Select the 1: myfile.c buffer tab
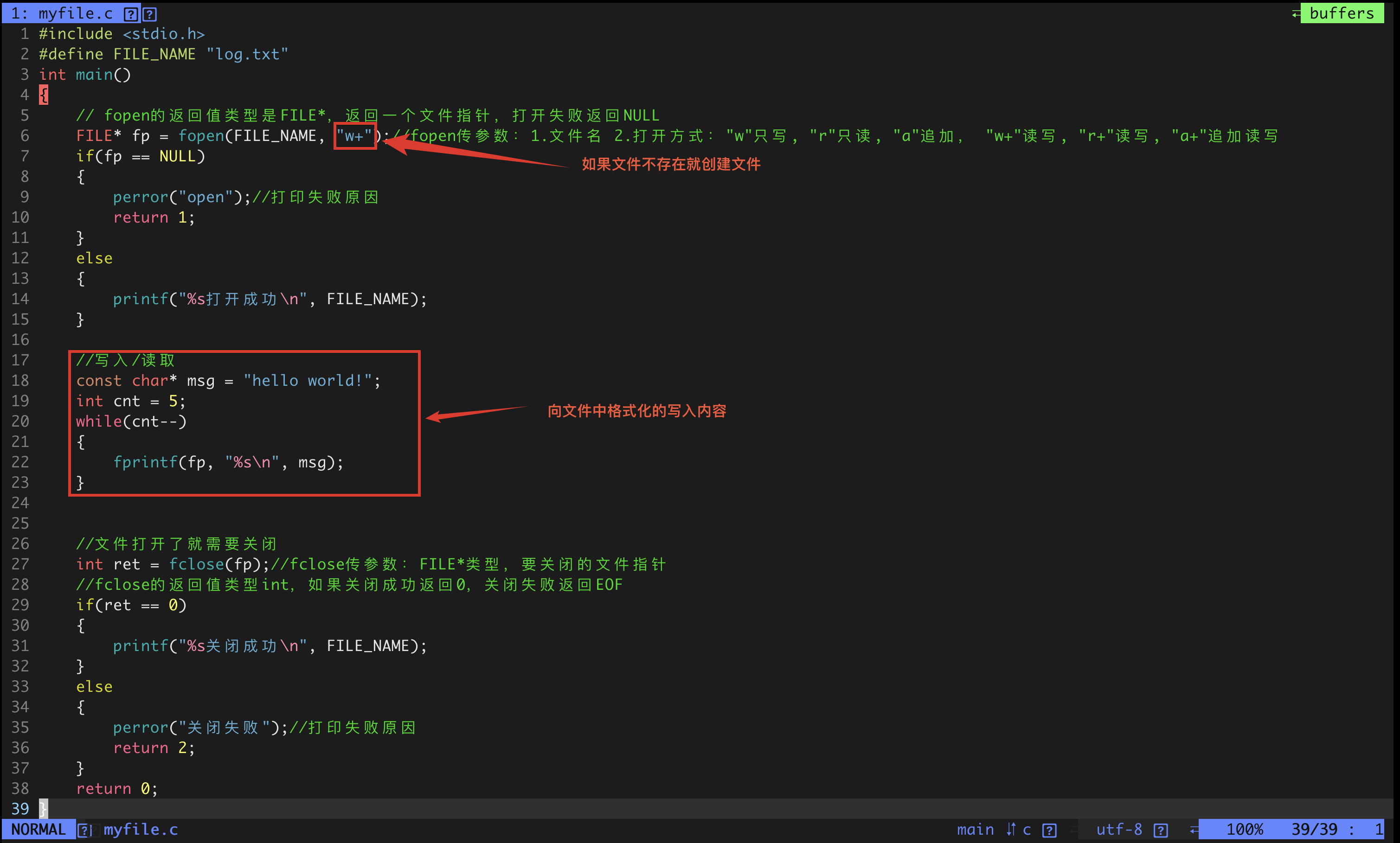 [63, 13]
